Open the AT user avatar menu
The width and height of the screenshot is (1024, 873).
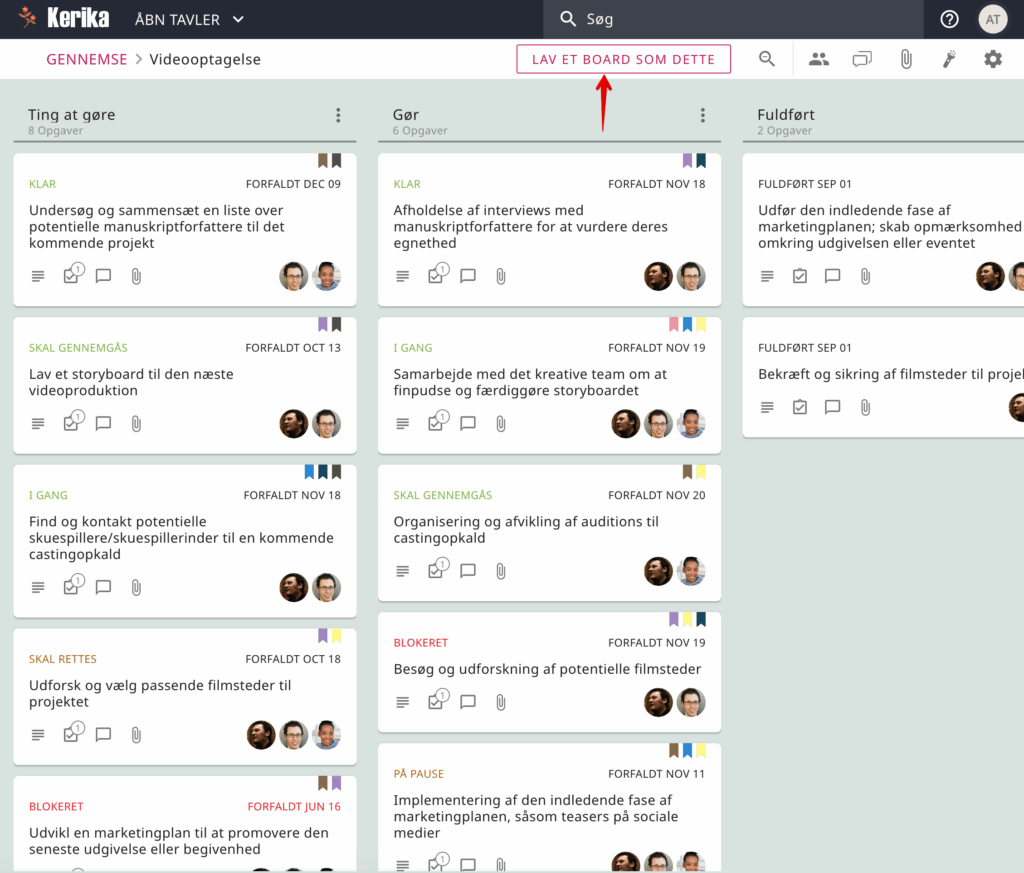pos(992,19)
